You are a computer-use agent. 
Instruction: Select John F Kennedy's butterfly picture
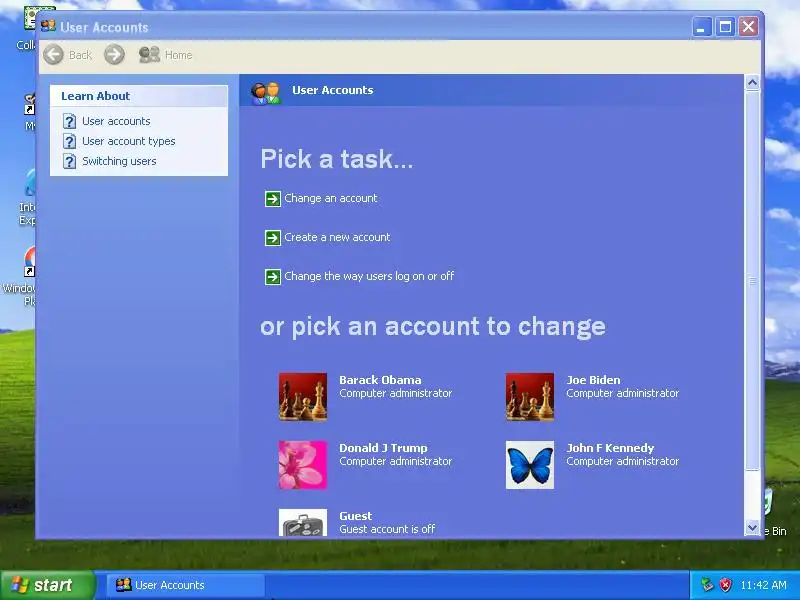(530, 465)
